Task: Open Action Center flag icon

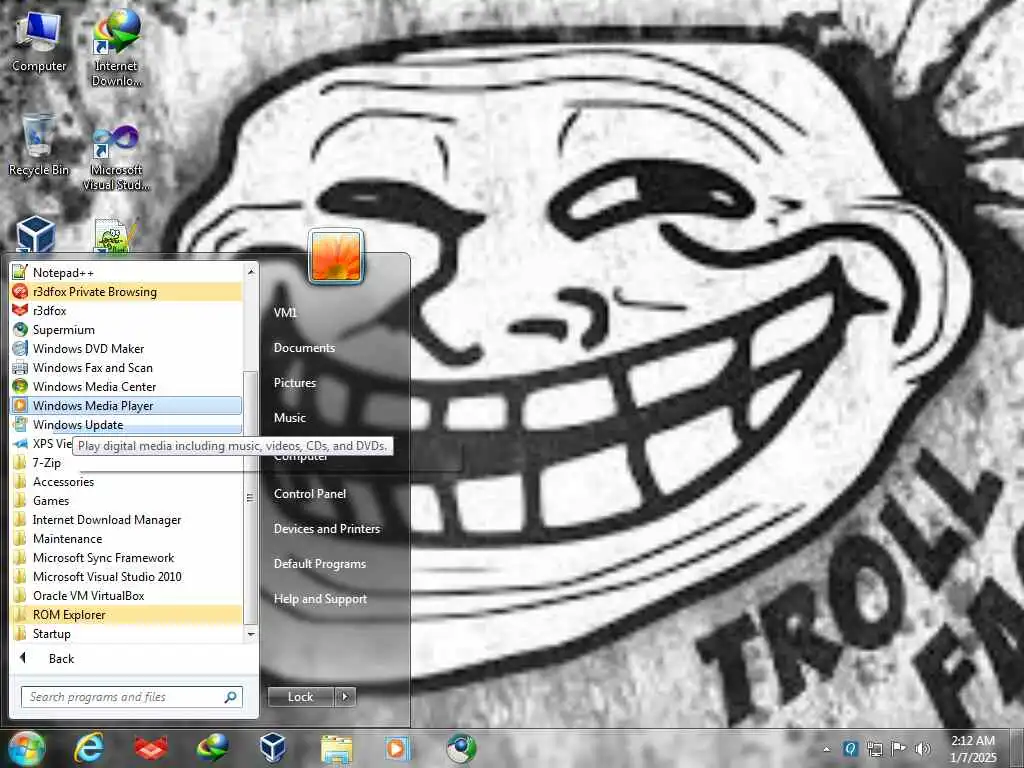Action: tap(899, 748)
